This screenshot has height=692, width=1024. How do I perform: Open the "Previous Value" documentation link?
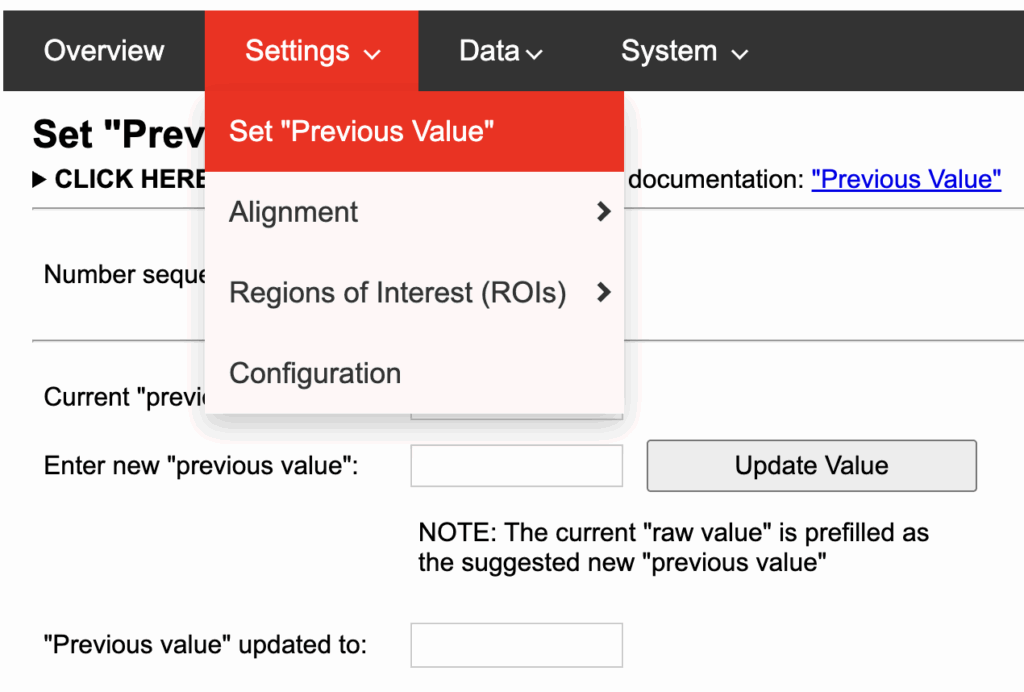click(x=906, y=180)
